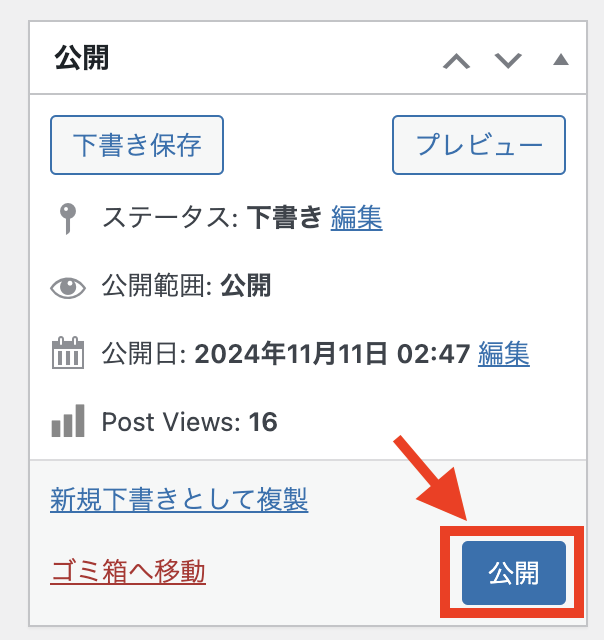The height and width of the screenshot is (640, 604).
Task: Collapse the 公開 panel with triangle toggle
Action: click(x=561, y=60)
